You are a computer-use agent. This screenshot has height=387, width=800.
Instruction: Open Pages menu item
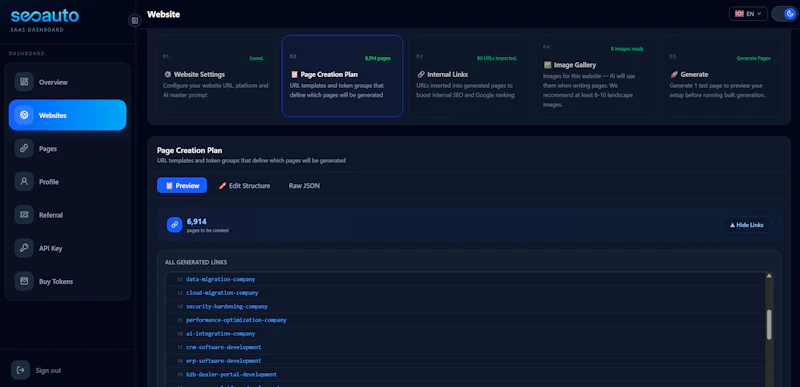(x=67, y=148)
